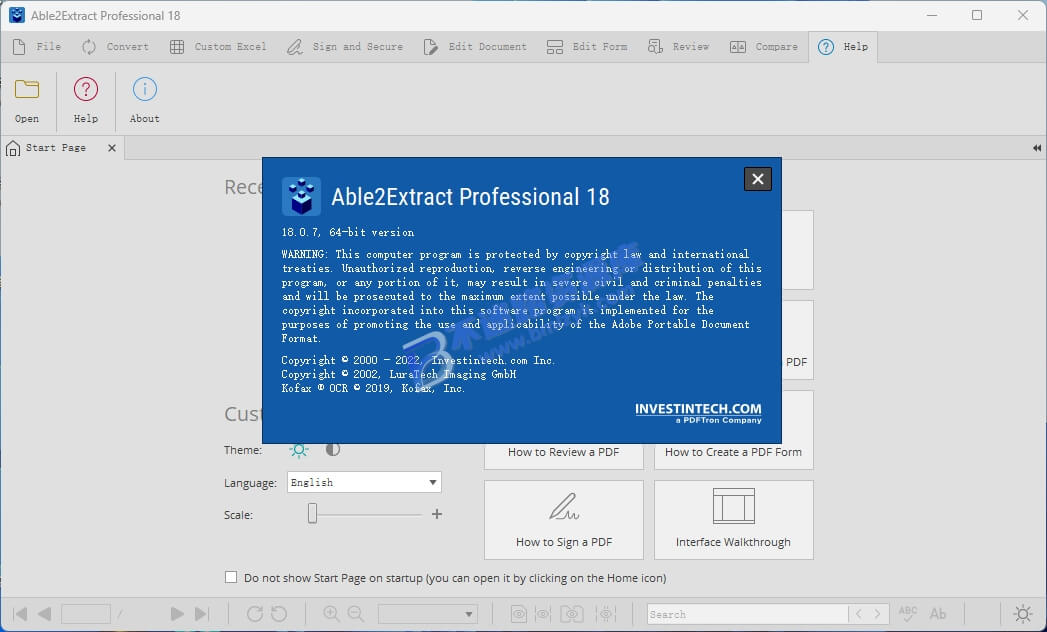Toggle the ABC whole-word search option
Viewport: 1047px width, 632px height.
coord(908,613)
